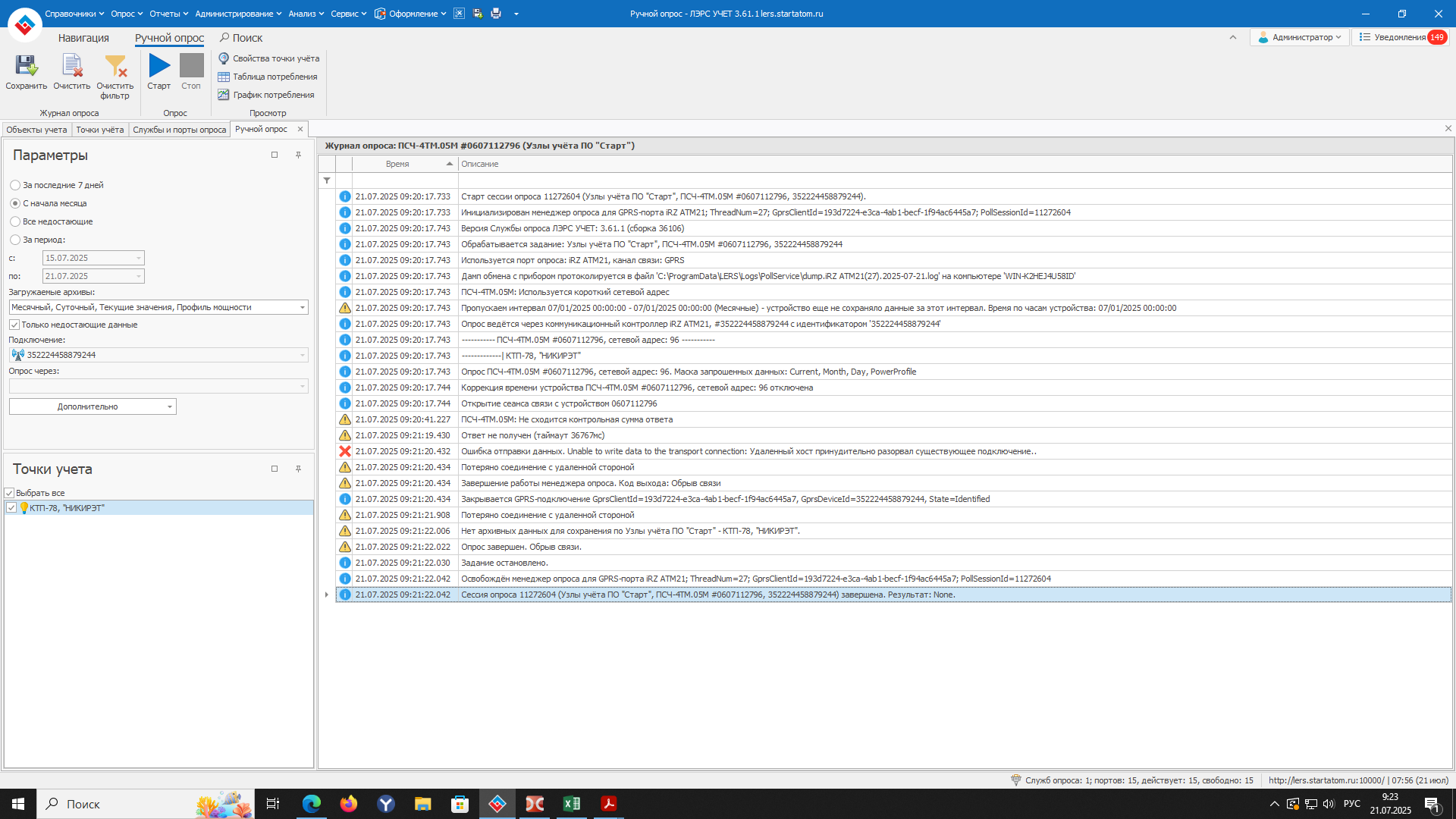Open the Дополнительно dropdown button
Screen dimensions: 1456x819
[x=93, y=406]
